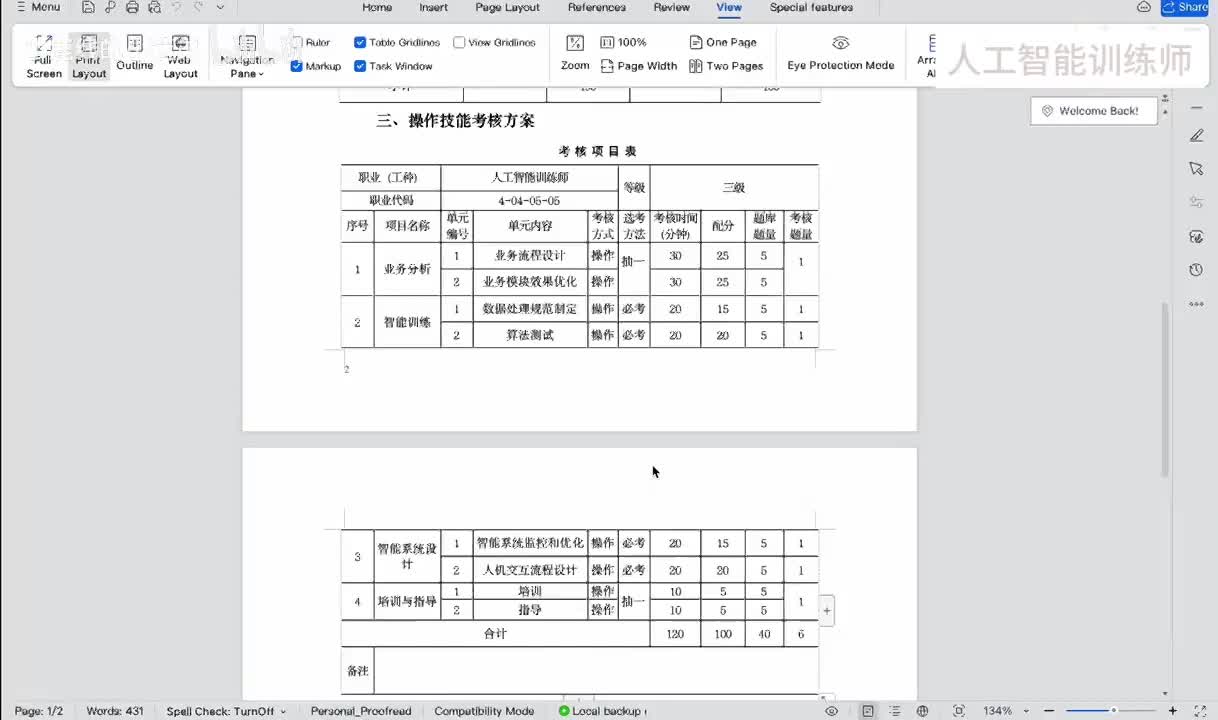This screenshot has width=1218, height=720.
Task: Click the fit-to-window icon in status bar
Action: pos(958,711)
